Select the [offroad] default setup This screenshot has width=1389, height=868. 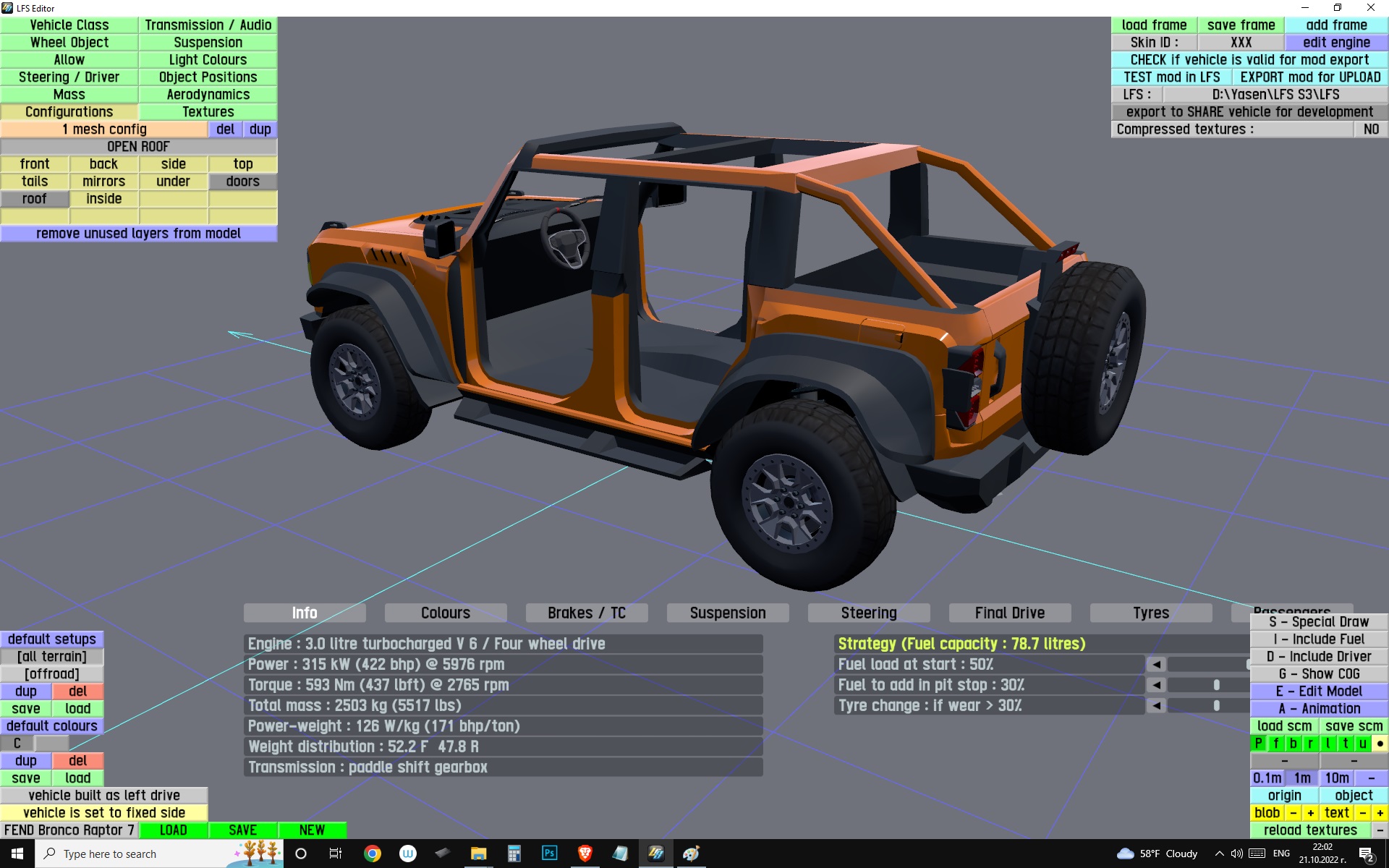click(x=51, y=674)
